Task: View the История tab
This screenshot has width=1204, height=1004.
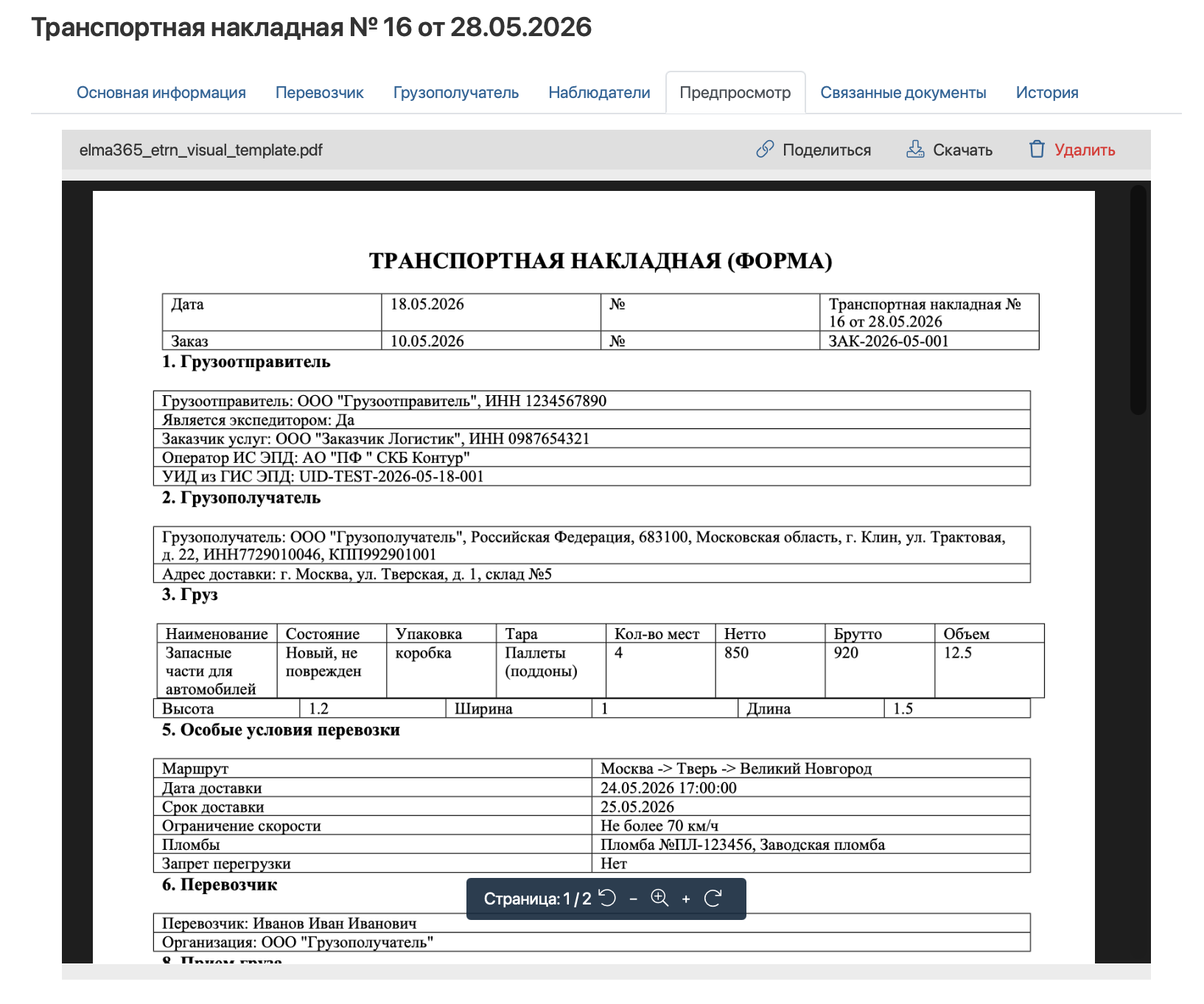Action: click(1047, 93)
